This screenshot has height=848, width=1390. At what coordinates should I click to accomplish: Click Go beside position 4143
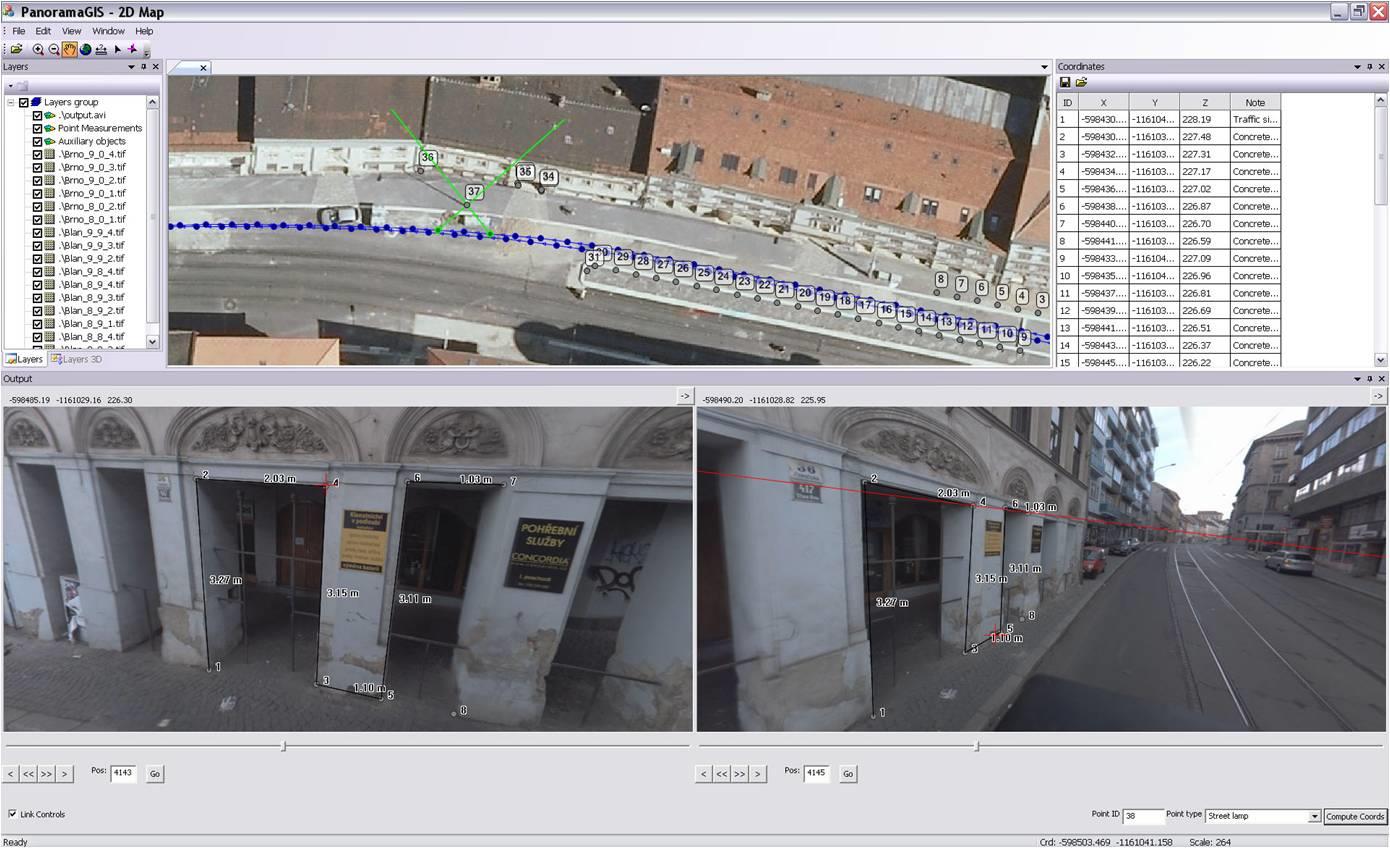click(155, 774)
